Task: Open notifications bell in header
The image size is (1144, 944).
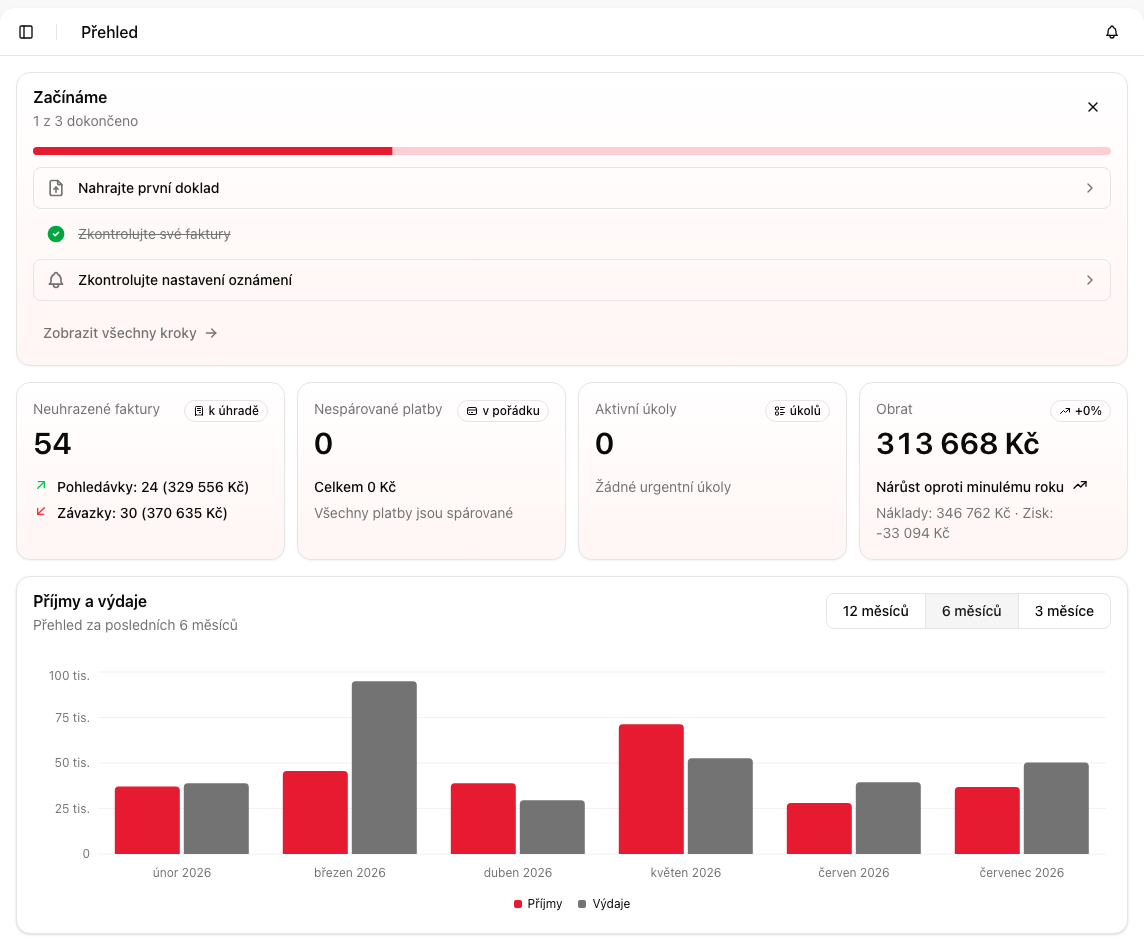Action: tap(1111, 32)
